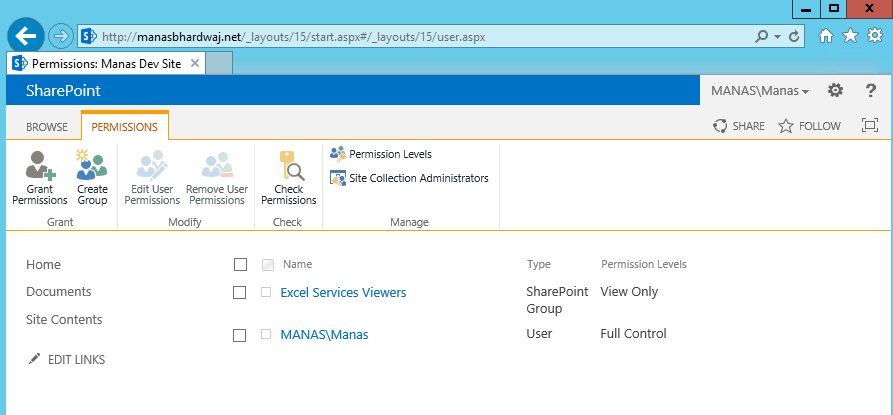Open the address bar dropdown arrow
The height and width of the screenshot is (415, 893).
(778, 37)
